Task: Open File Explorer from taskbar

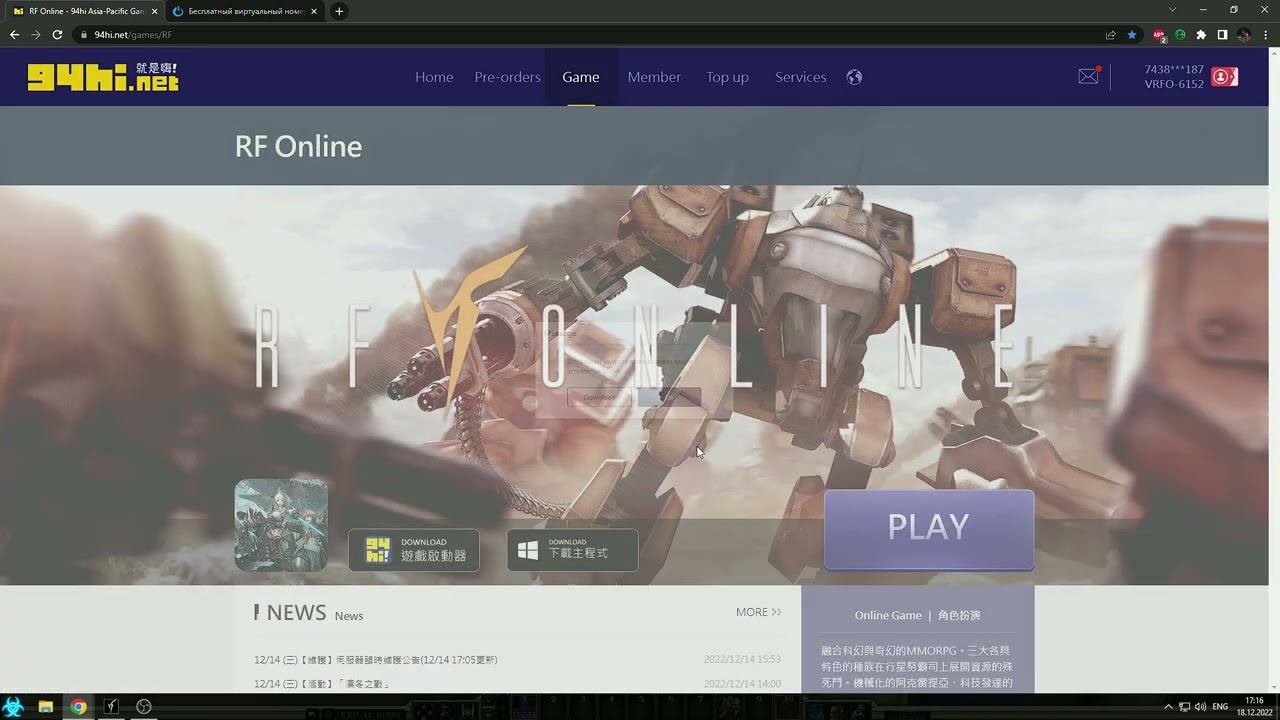Action: 46,707
